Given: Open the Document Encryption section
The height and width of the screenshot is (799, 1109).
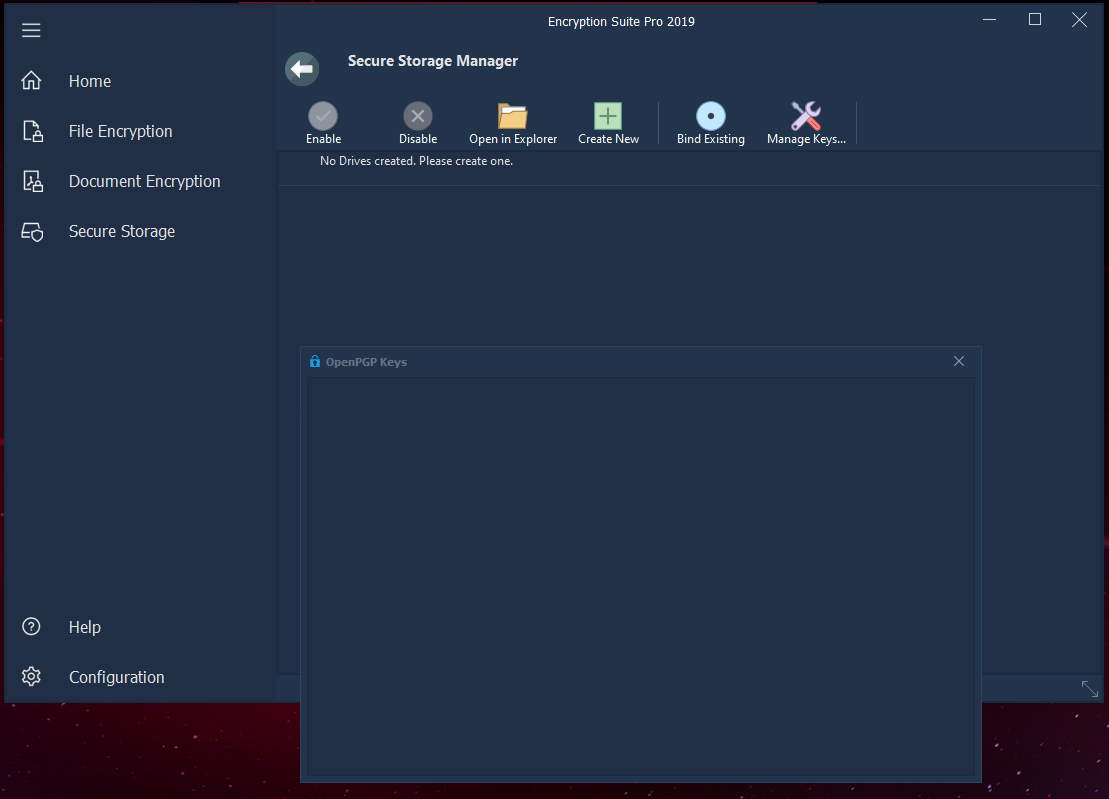Looking at the screenshot, I should 144,181.
